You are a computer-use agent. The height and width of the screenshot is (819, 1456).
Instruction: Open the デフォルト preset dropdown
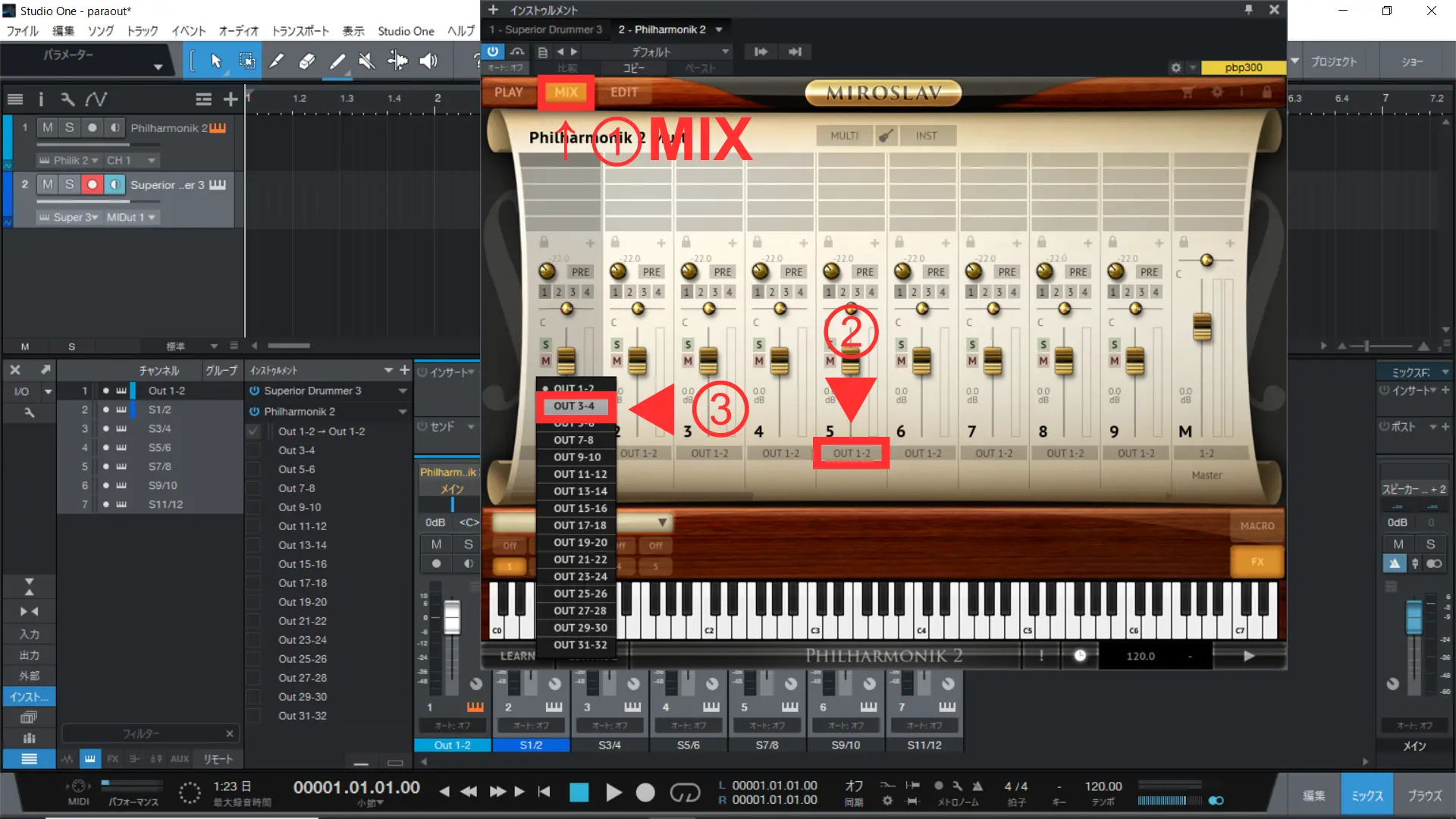coord(657,52)
